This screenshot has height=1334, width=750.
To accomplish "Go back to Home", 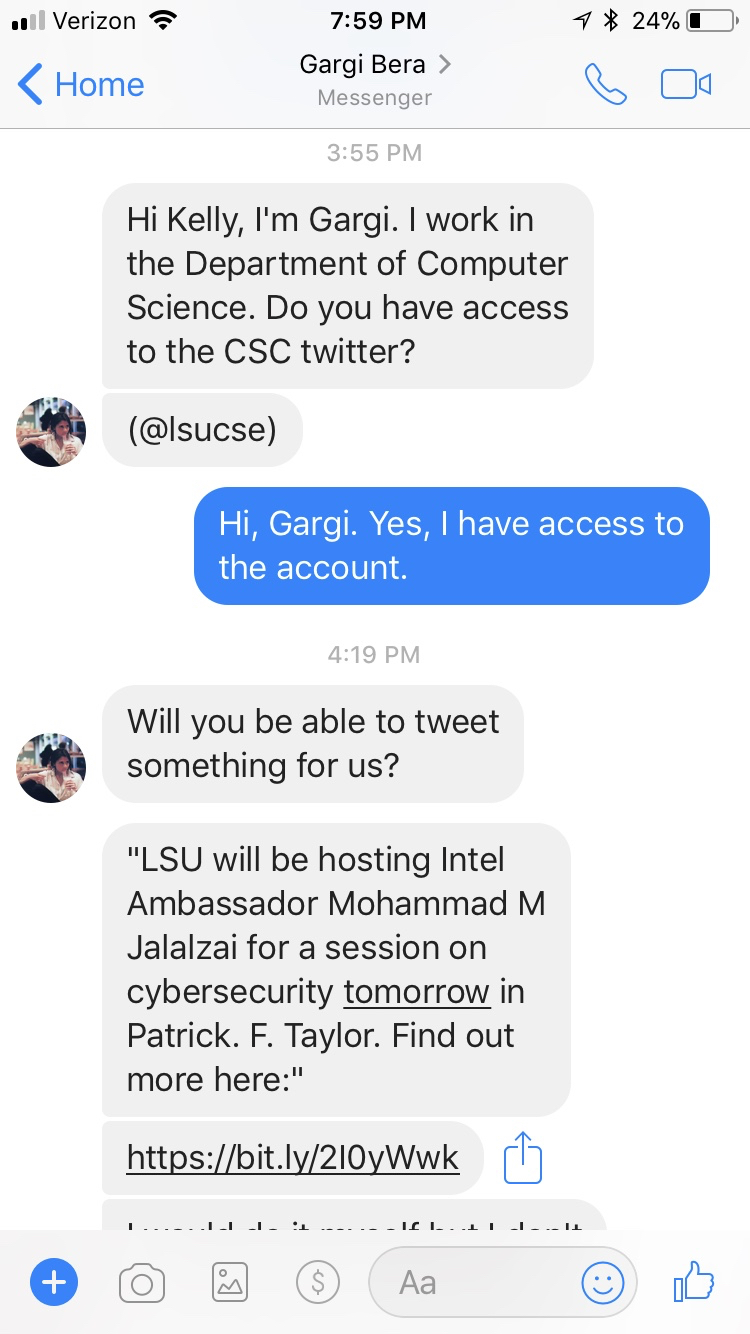I will (x=82, y=84).
